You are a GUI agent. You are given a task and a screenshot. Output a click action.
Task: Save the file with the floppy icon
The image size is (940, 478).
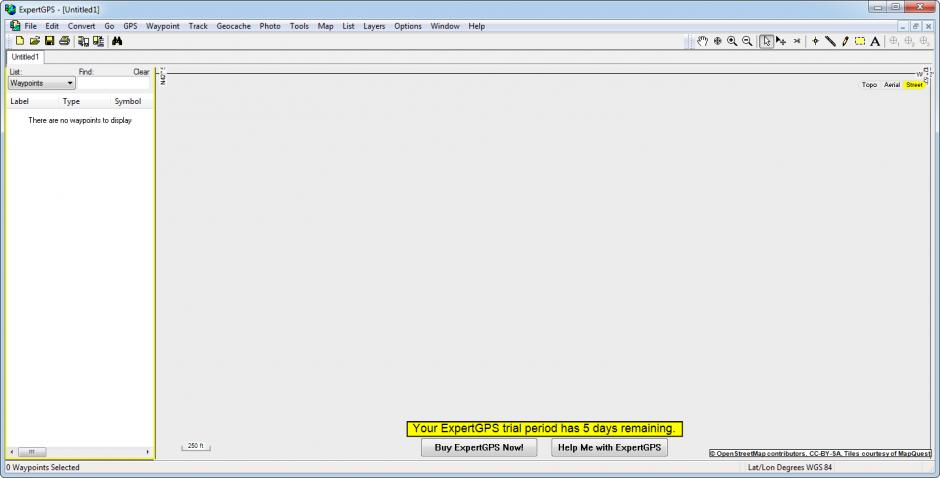(50, 41)
